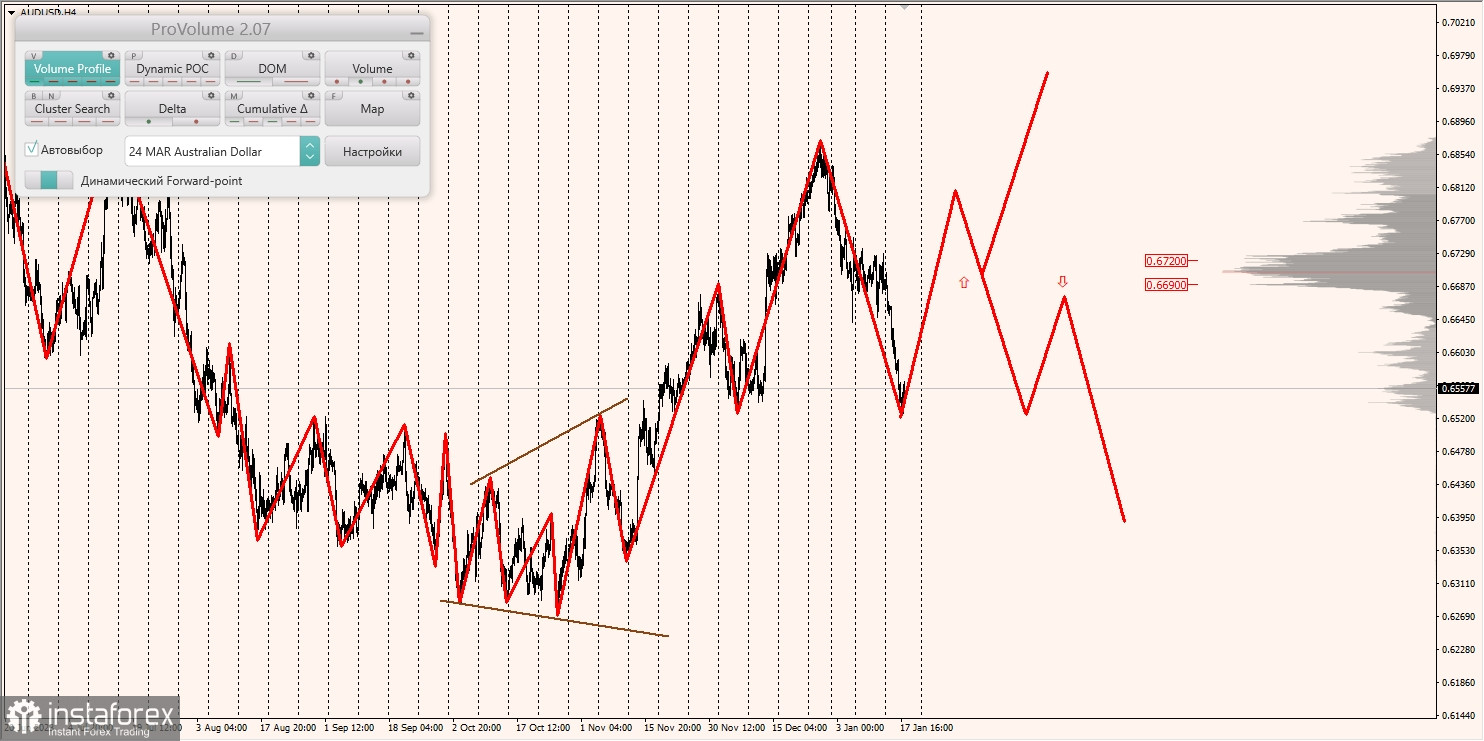Click the P hotkey tag on Dynamic POC
The height and width of the screenshot is (741, 1484).
click(134, 56)
